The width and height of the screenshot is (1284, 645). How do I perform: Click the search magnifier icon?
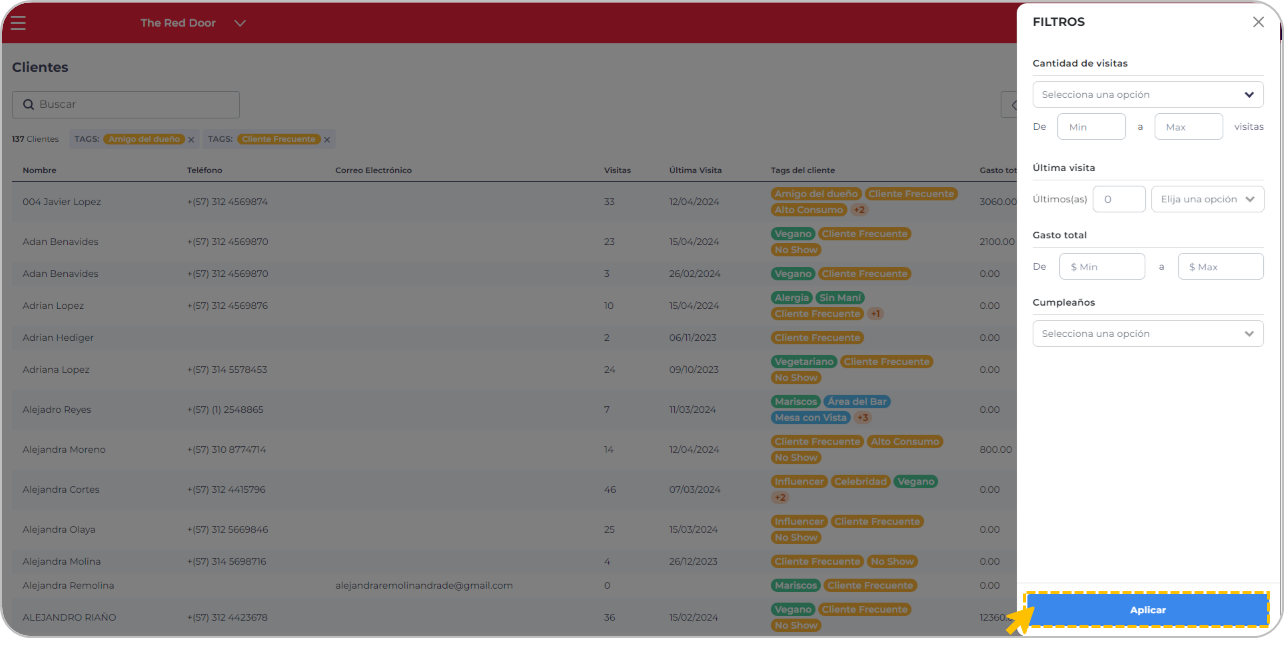click(29, 104)
